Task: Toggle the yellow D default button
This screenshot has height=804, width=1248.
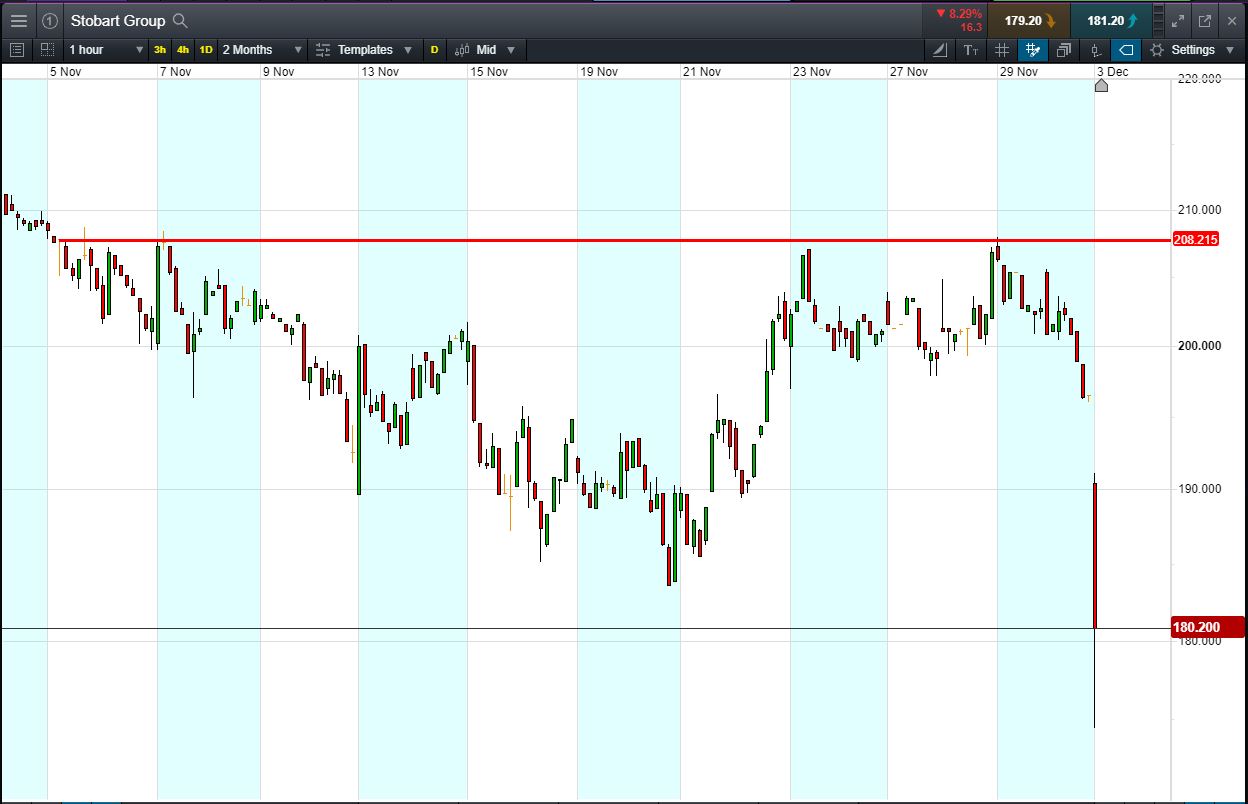Action: click(x=434, y=49)
